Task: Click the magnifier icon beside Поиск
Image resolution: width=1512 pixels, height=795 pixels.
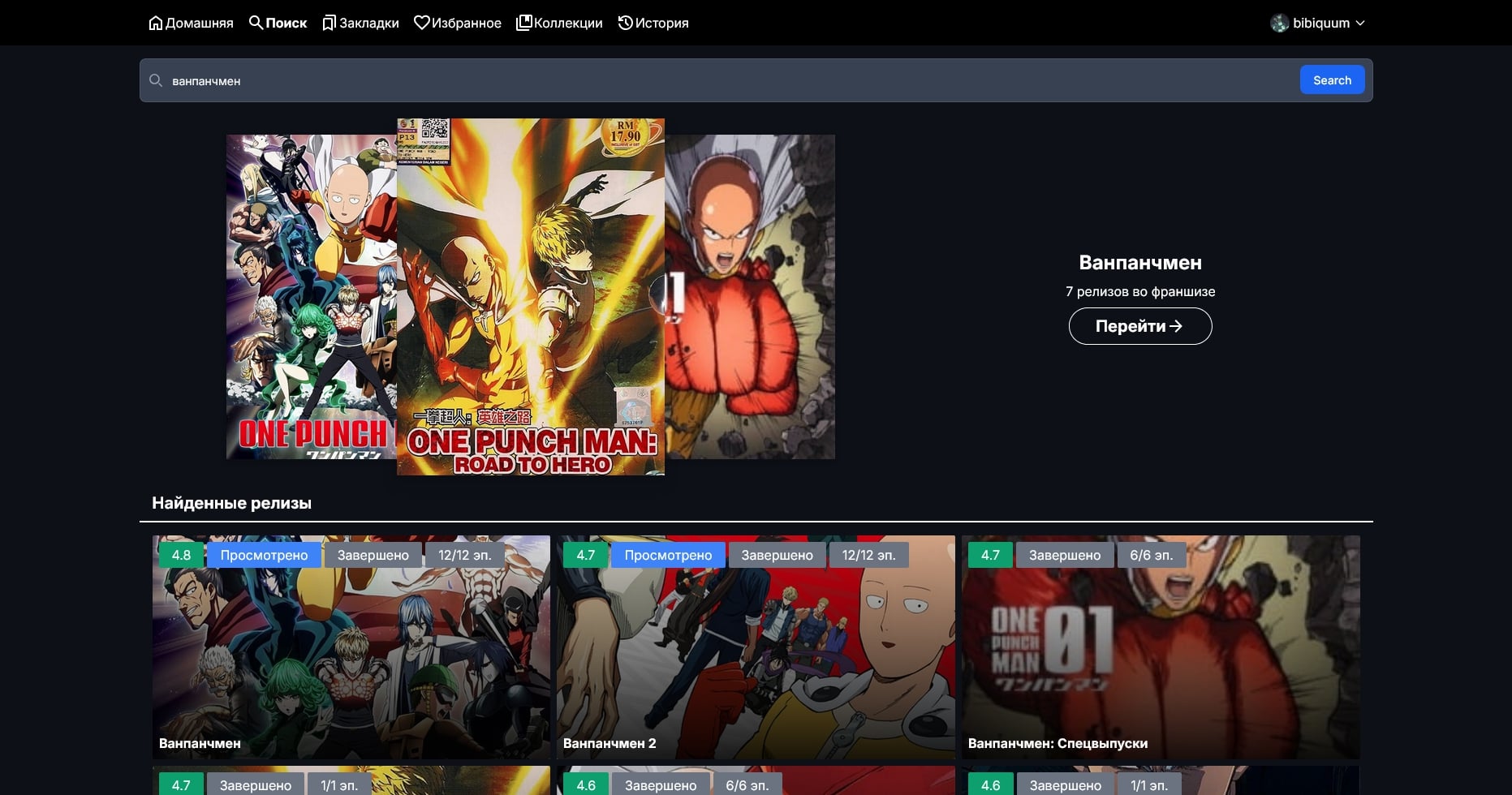Action: tap(256, 23)
